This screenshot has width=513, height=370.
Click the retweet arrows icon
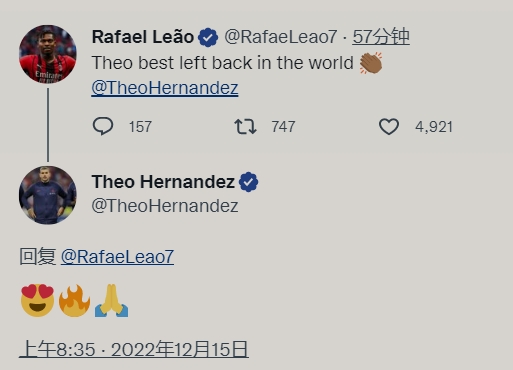click(x=245, y=127)
